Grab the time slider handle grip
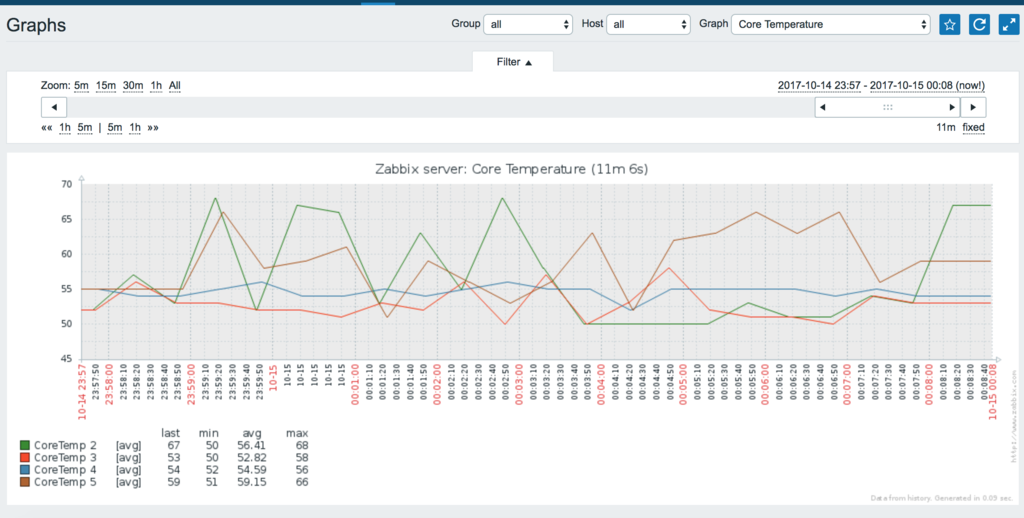Image resolution: width=1024 pixels, height=518 pixels. pos(888,107)
